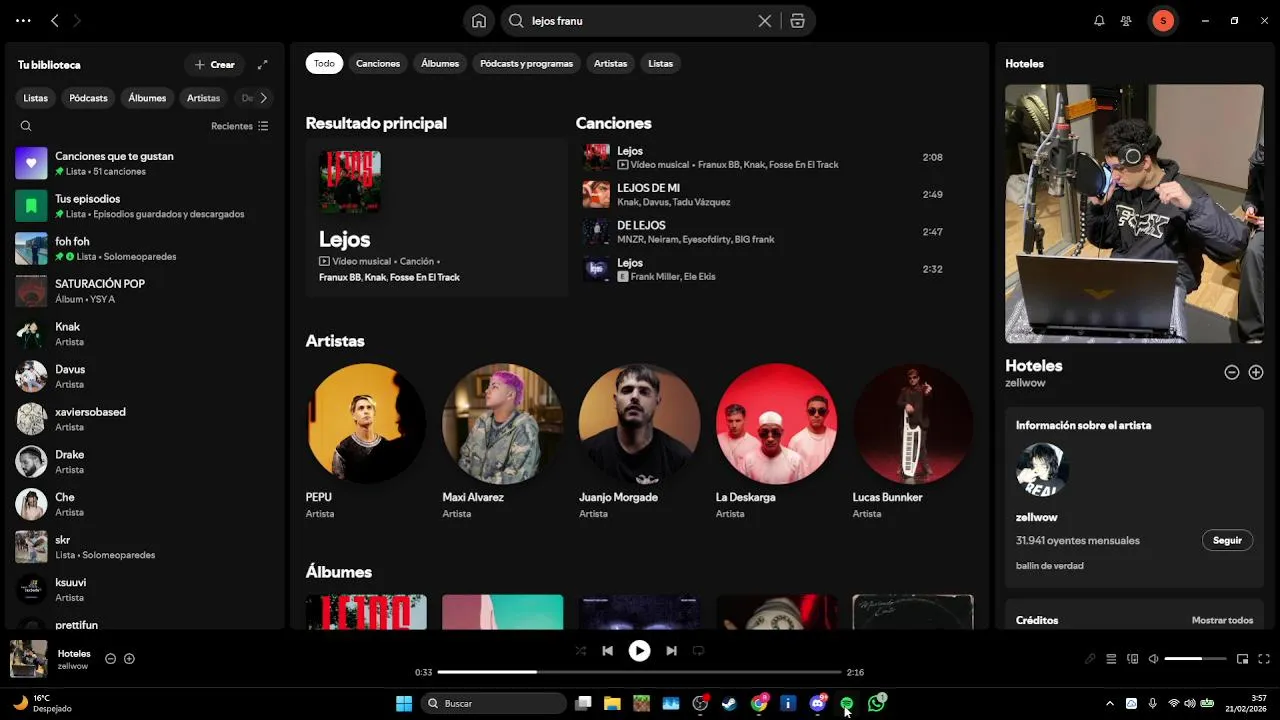This screenshot has width=1280, height=720.
Task: Filter library by Pódcasts chip
Action: tap(88, 98)
